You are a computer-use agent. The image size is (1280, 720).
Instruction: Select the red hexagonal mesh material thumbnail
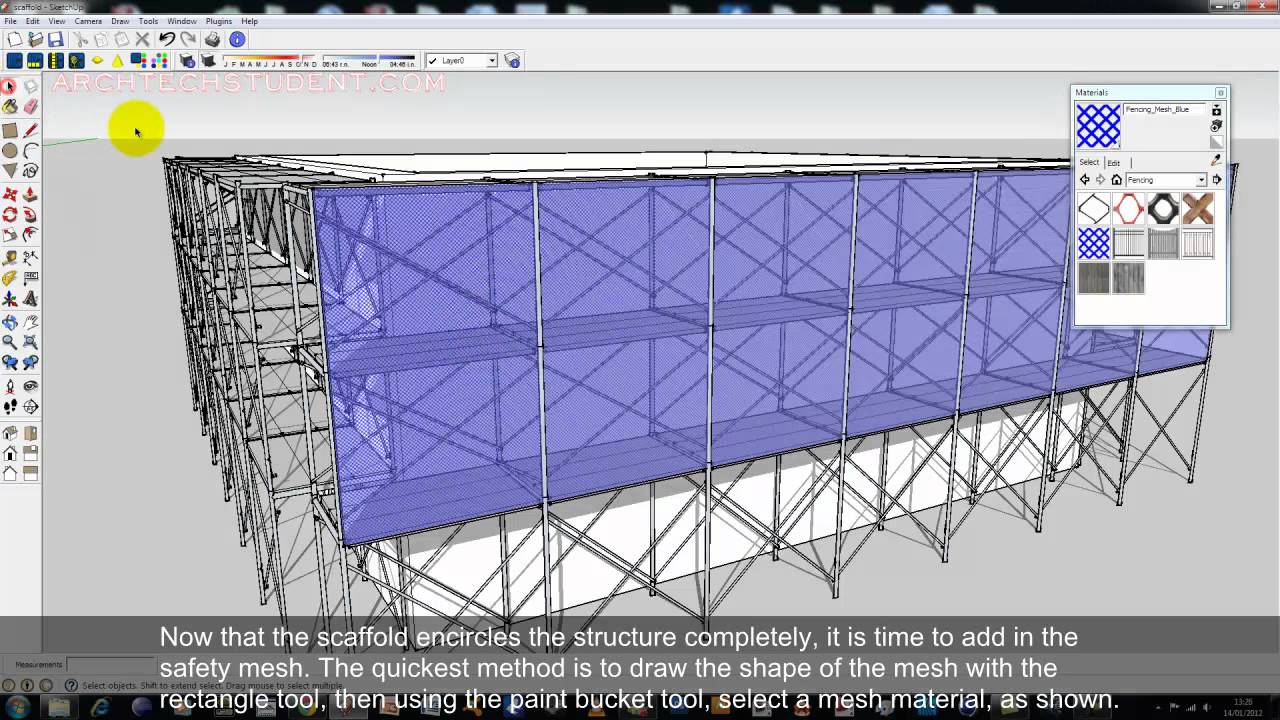coord(1128,209)
